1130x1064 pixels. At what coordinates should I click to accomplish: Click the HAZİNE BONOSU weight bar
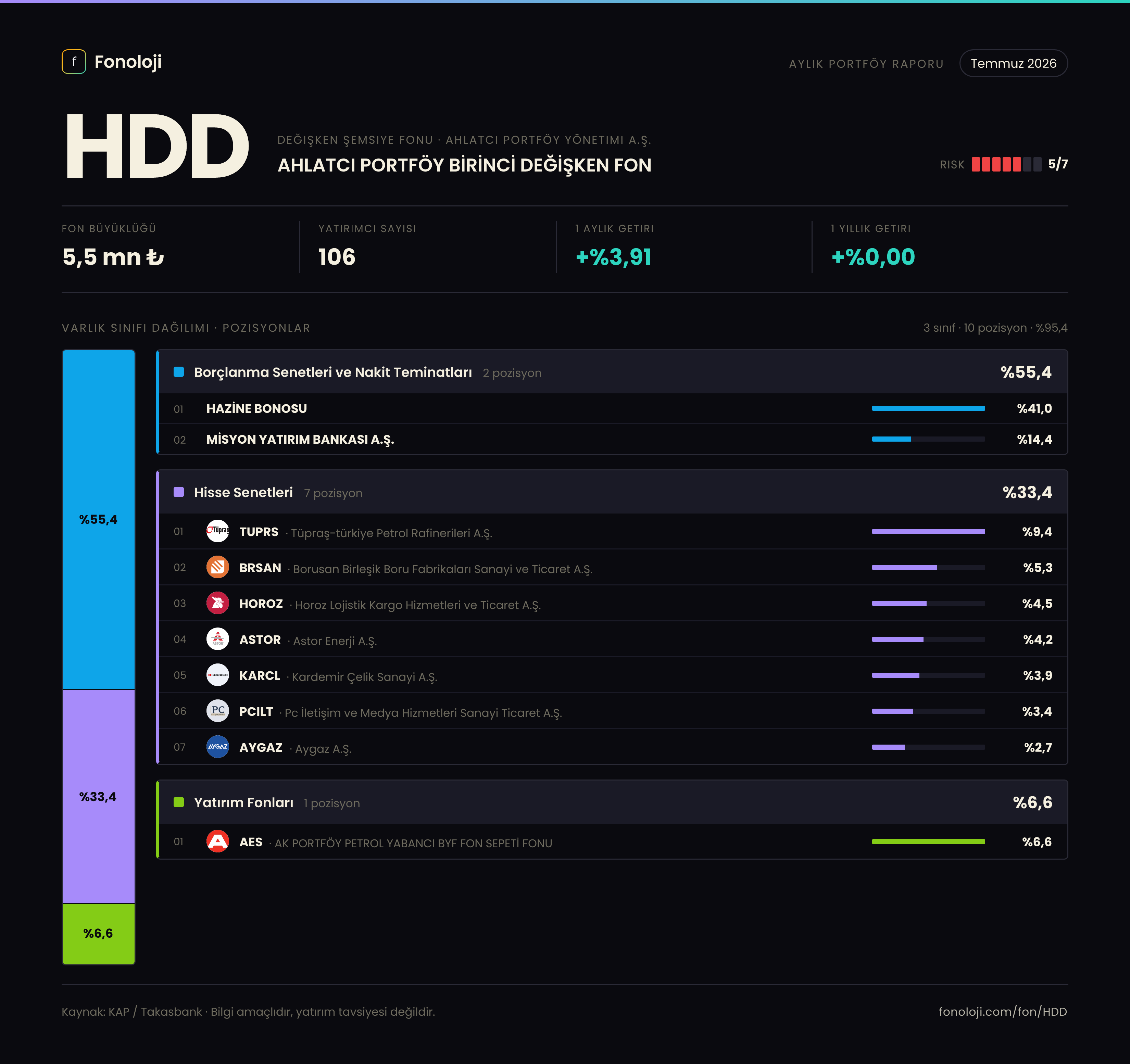click(x=928, y=408)
